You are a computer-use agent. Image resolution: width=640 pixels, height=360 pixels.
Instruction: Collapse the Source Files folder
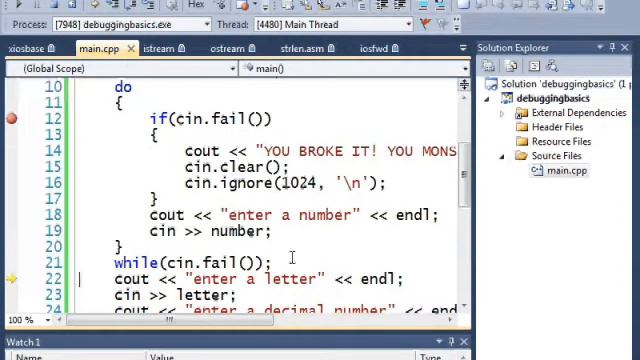click(502, 156)
